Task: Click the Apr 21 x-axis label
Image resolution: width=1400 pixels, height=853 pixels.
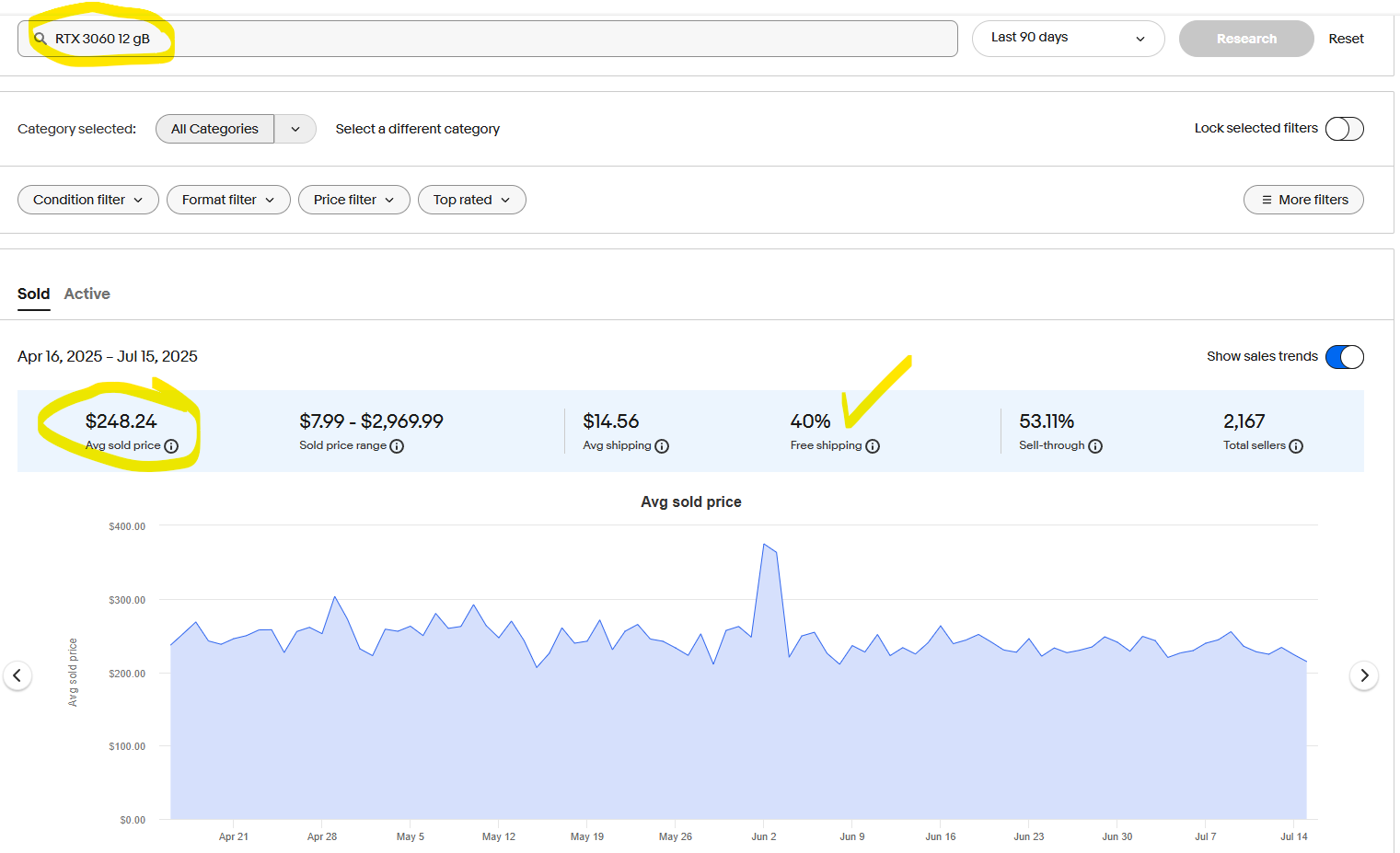Action: coord(234,836)
